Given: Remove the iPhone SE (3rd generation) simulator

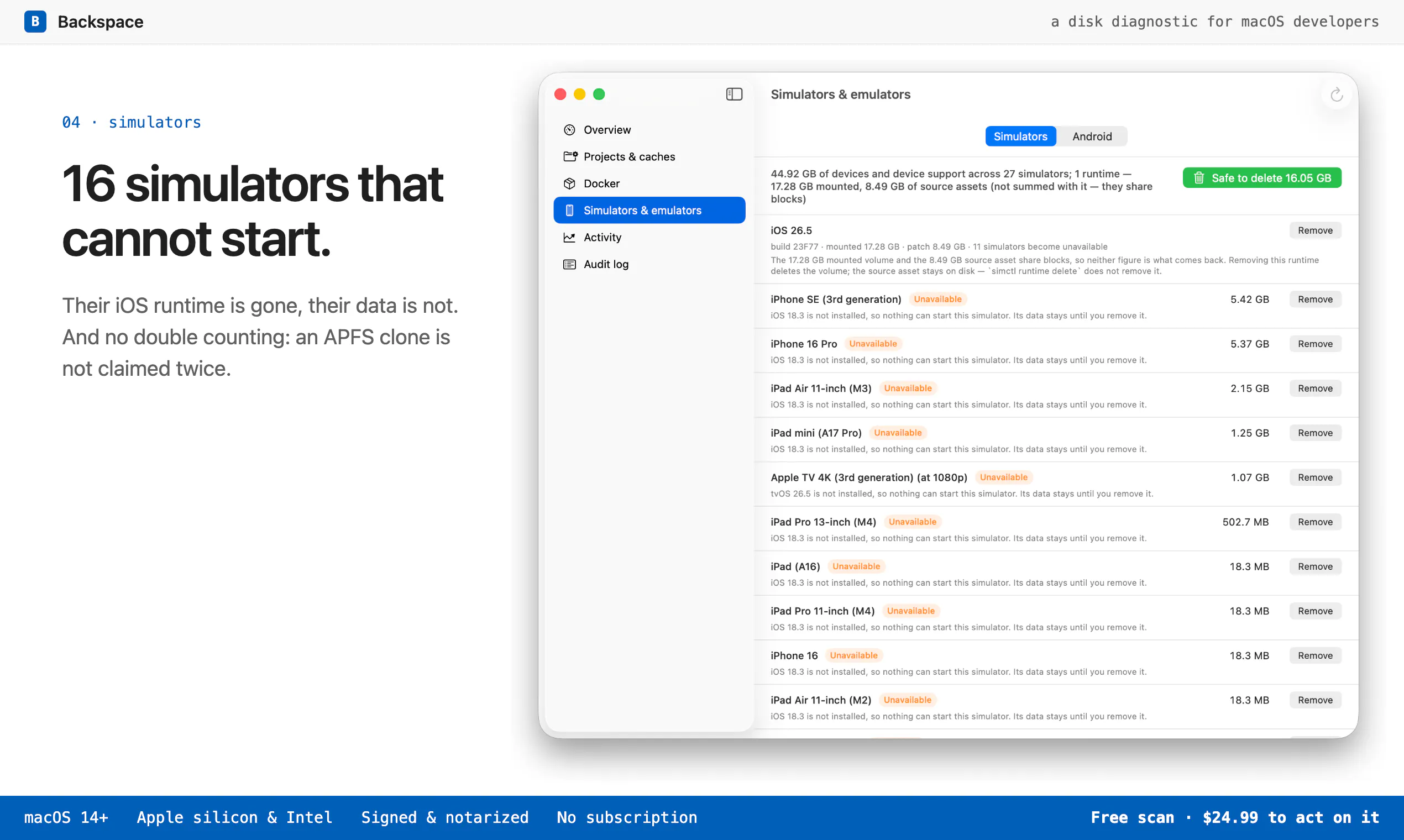Looking at the screenshot, I should [1315, 299].
